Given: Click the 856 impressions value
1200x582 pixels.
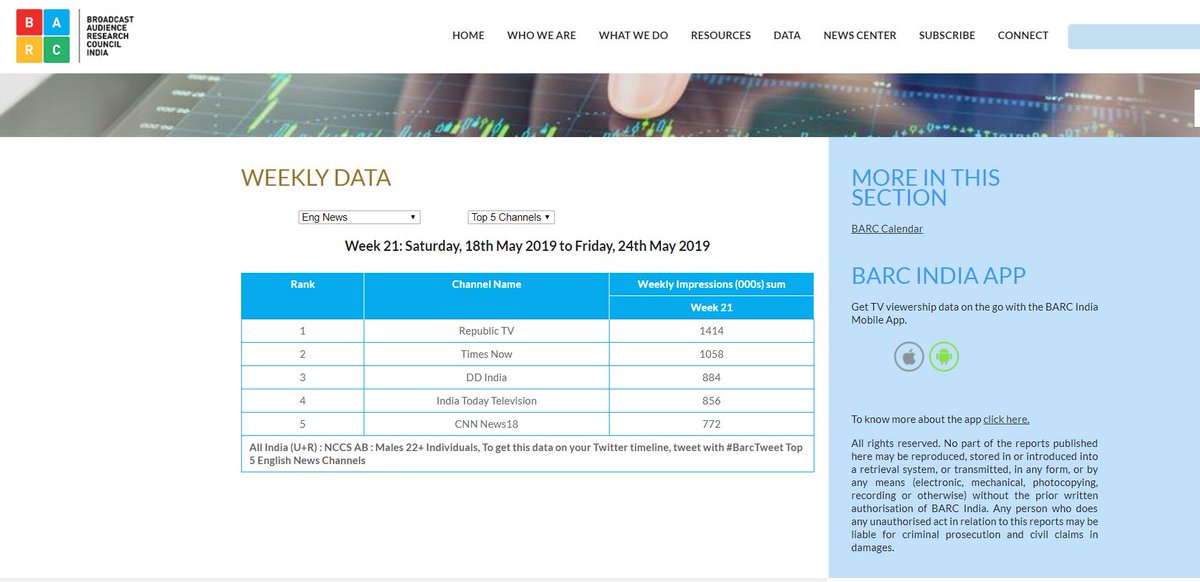Looking at the screenshot, I should [712, 401].
